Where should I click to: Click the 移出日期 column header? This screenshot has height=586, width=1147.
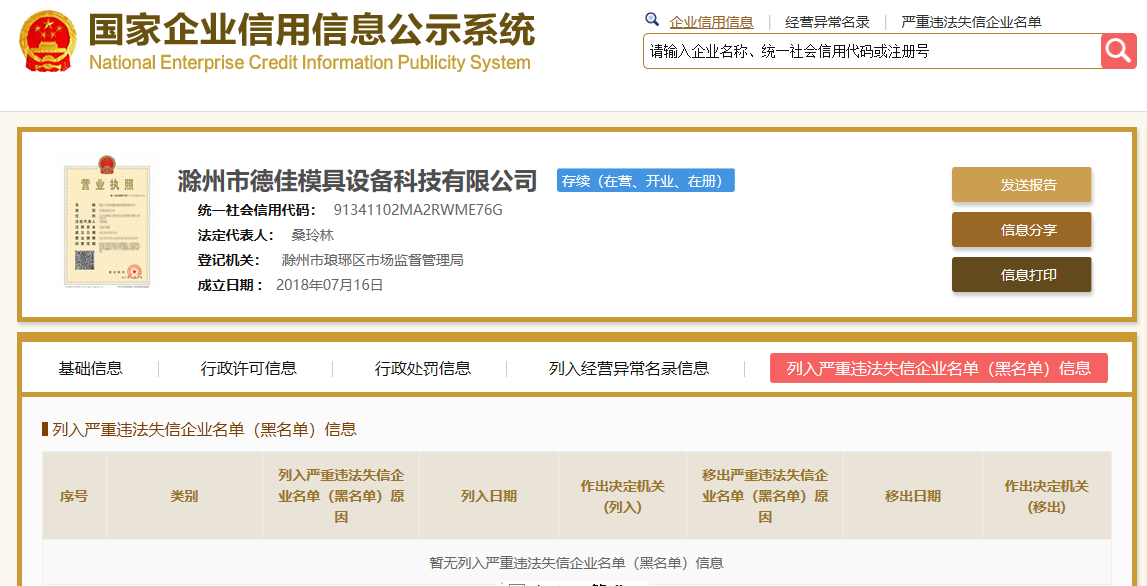[x=913, y=496]
